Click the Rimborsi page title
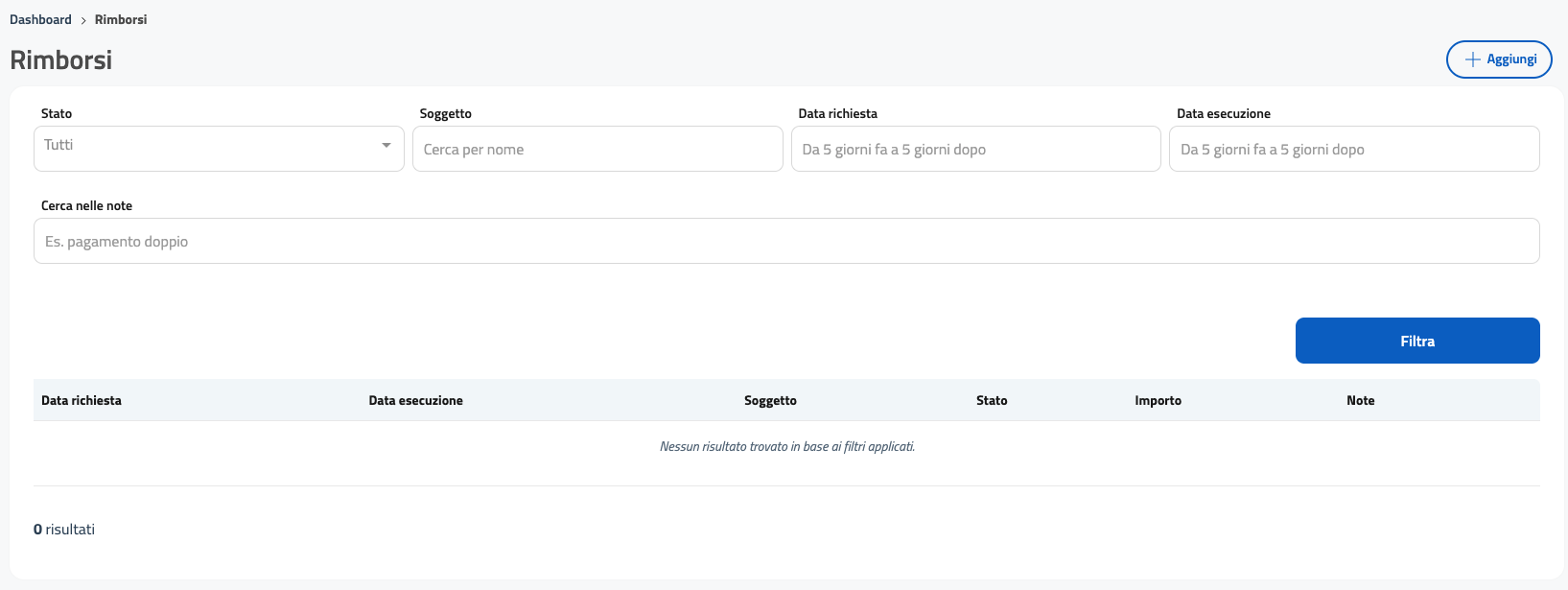The image size is (1568, 590). point(61,60)
